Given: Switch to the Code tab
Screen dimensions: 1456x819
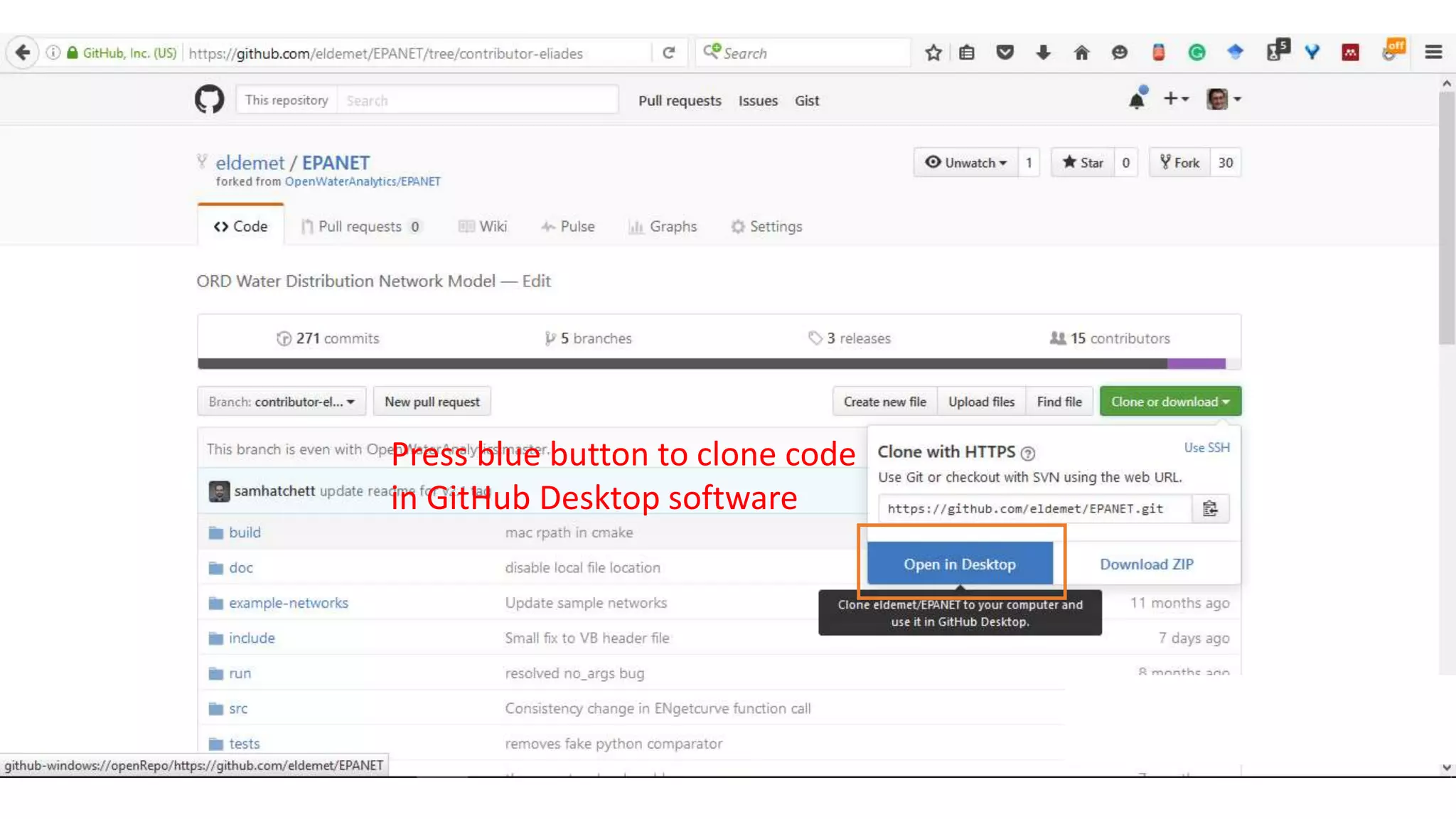Looking at the screenshot, I should pyautogui.click(x=240, y=226).
